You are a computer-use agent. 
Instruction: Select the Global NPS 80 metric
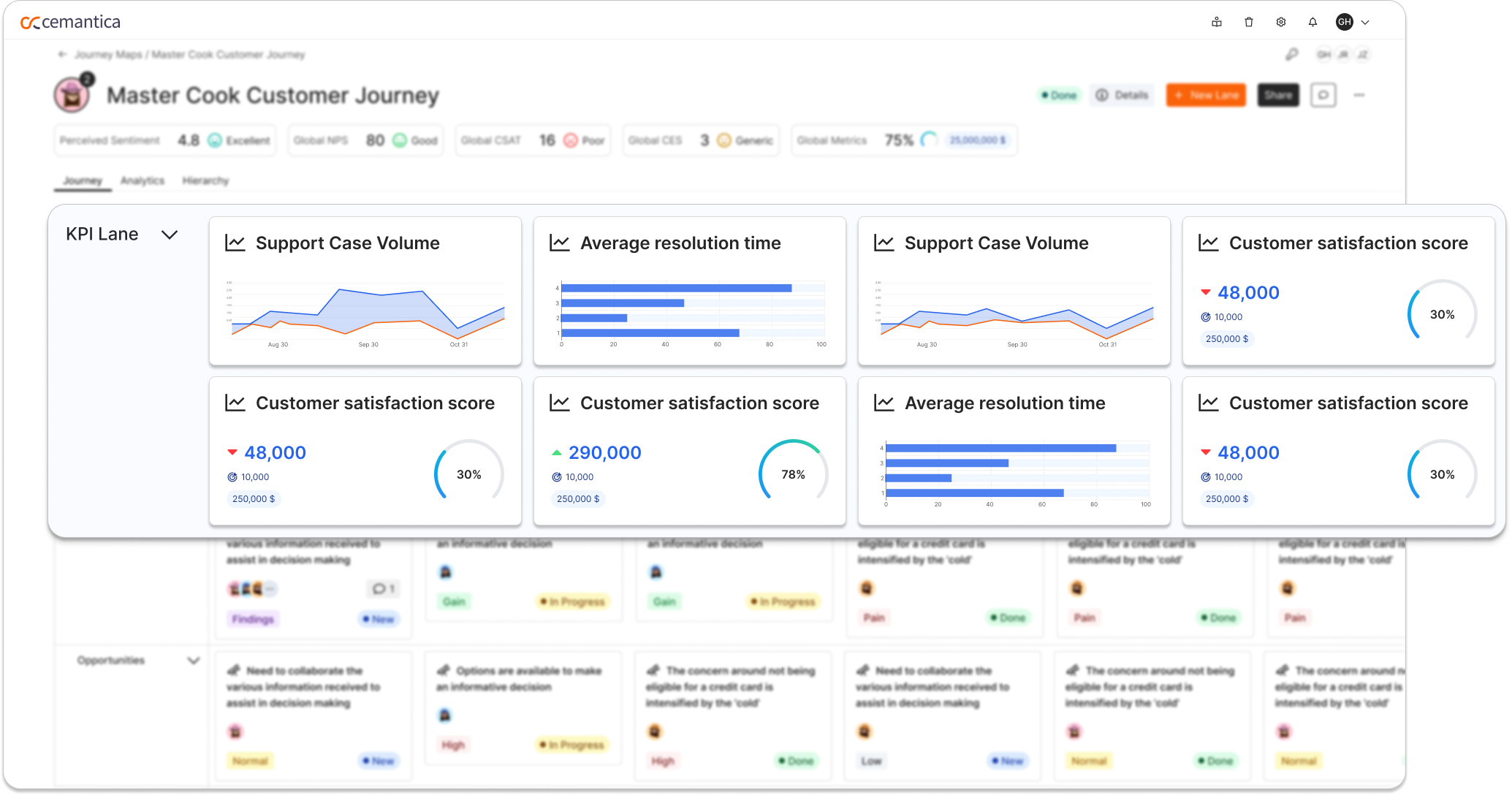pos(365,140)
